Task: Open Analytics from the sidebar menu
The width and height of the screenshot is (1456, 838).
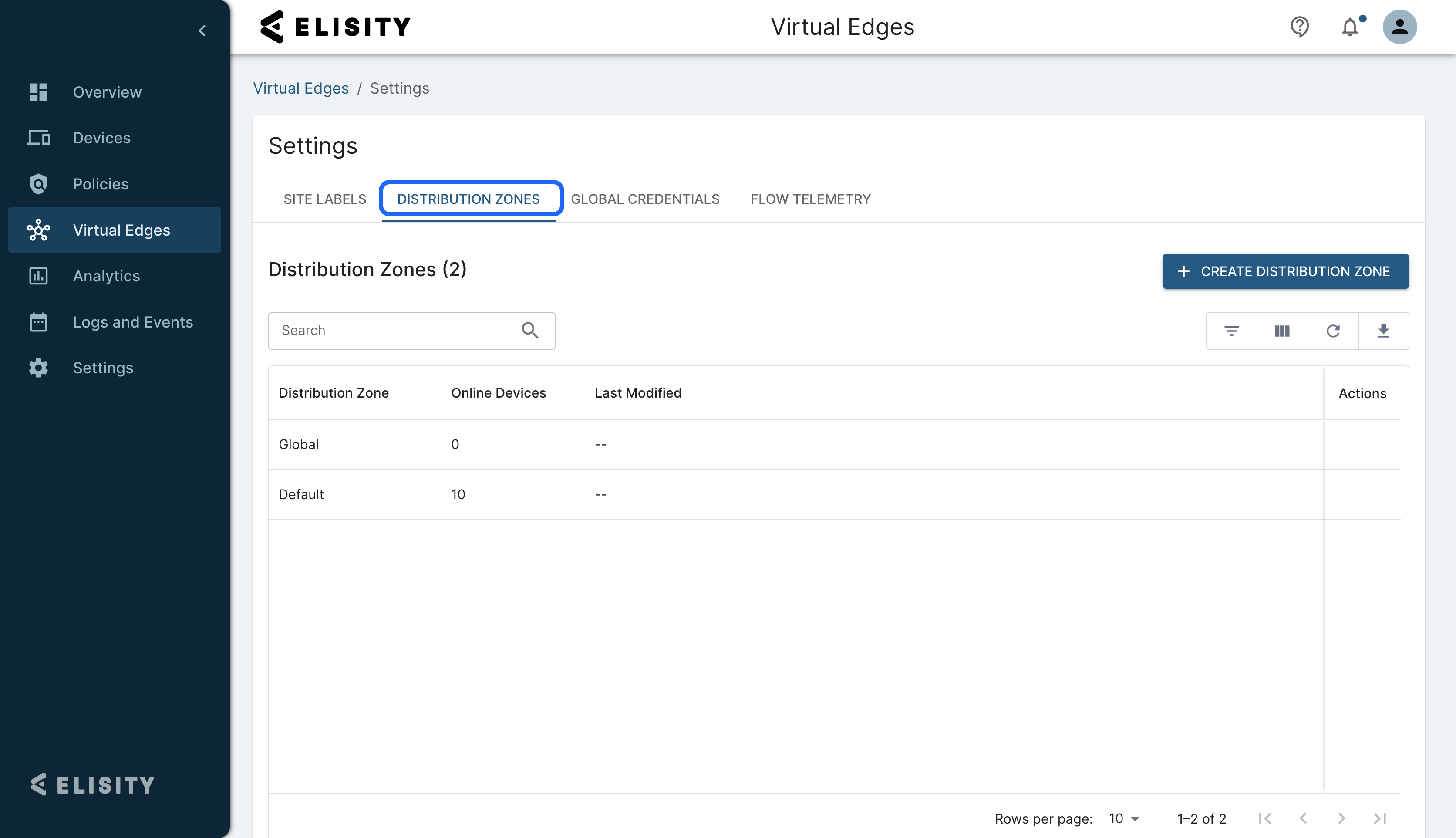Action: (x=115, y=276)
